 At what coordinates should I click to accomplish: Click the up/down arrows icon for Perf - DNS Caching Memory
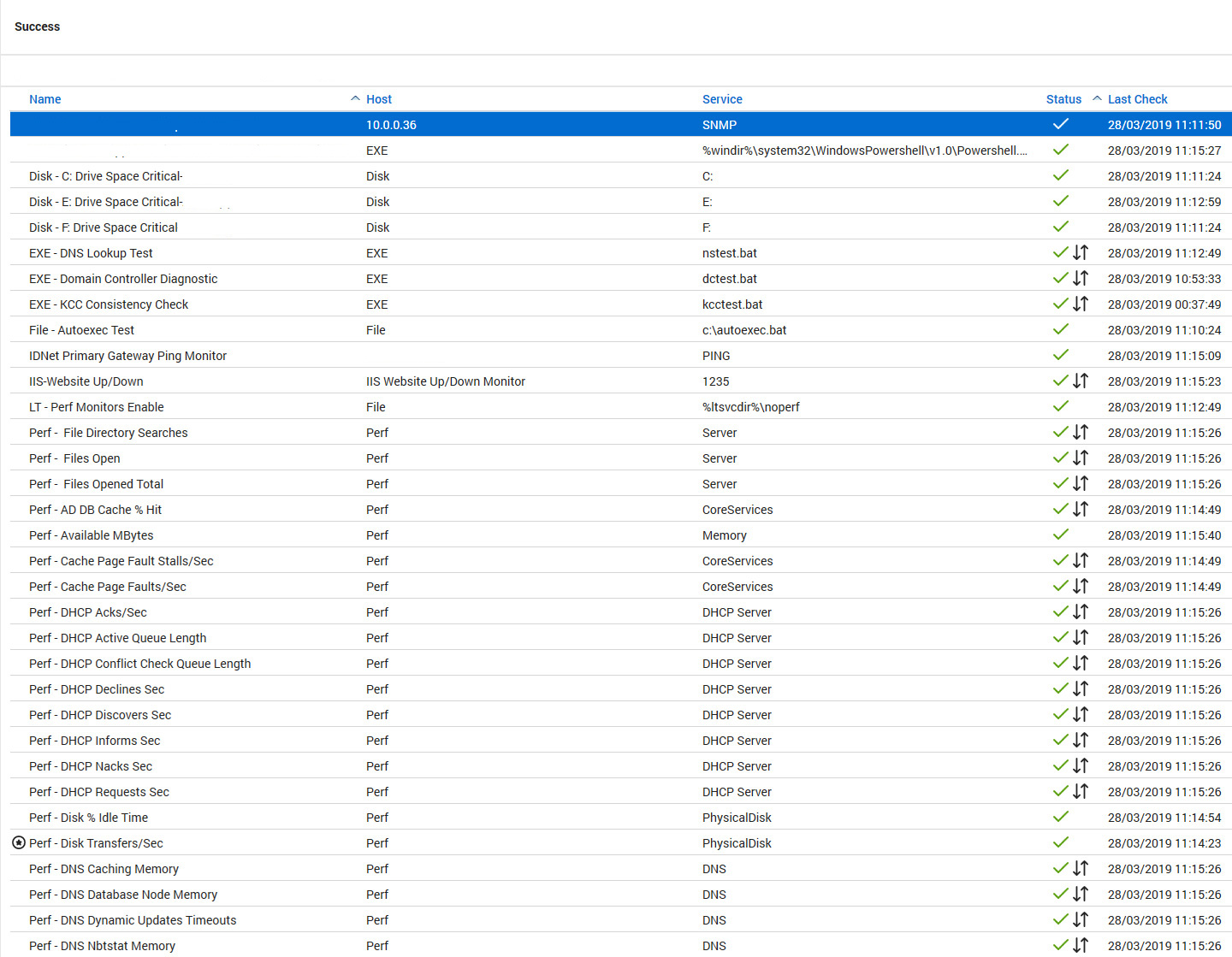coord(1081,869)
